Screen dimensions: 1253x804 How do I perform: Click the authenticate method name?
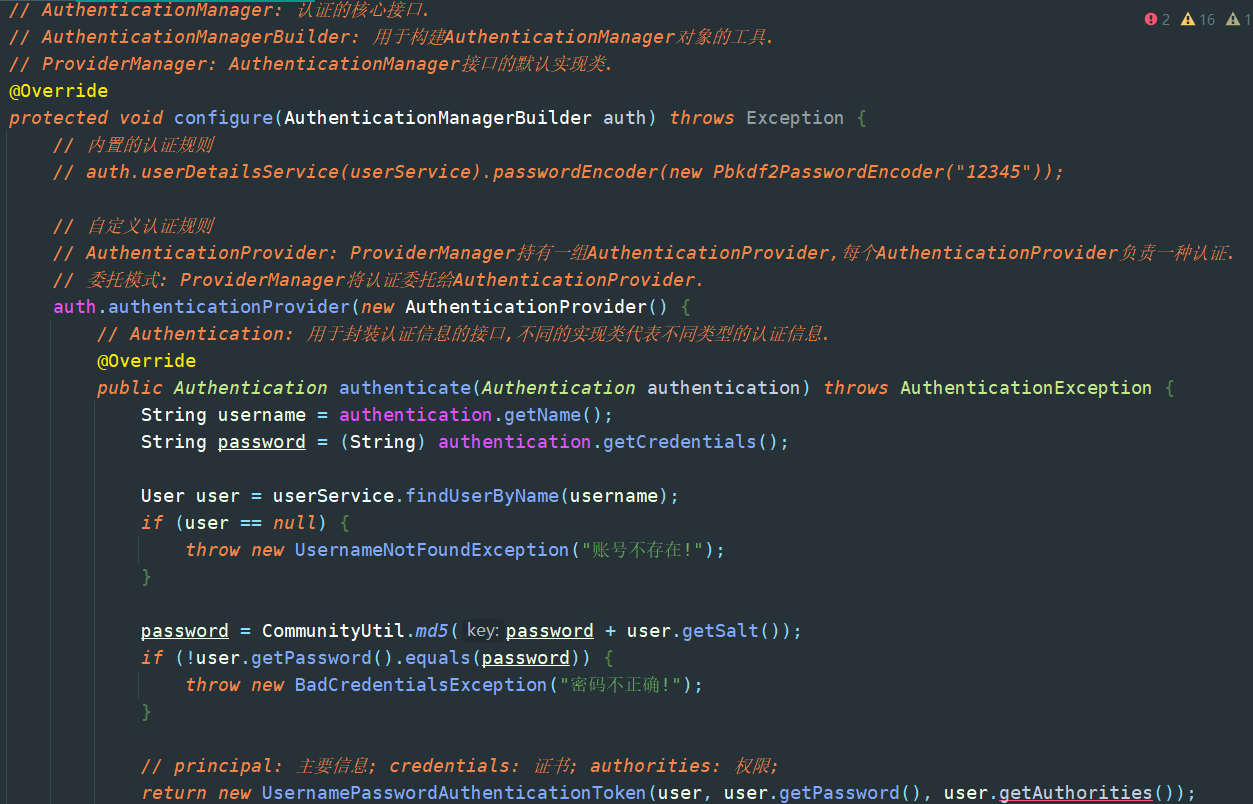tap(405, 388)
